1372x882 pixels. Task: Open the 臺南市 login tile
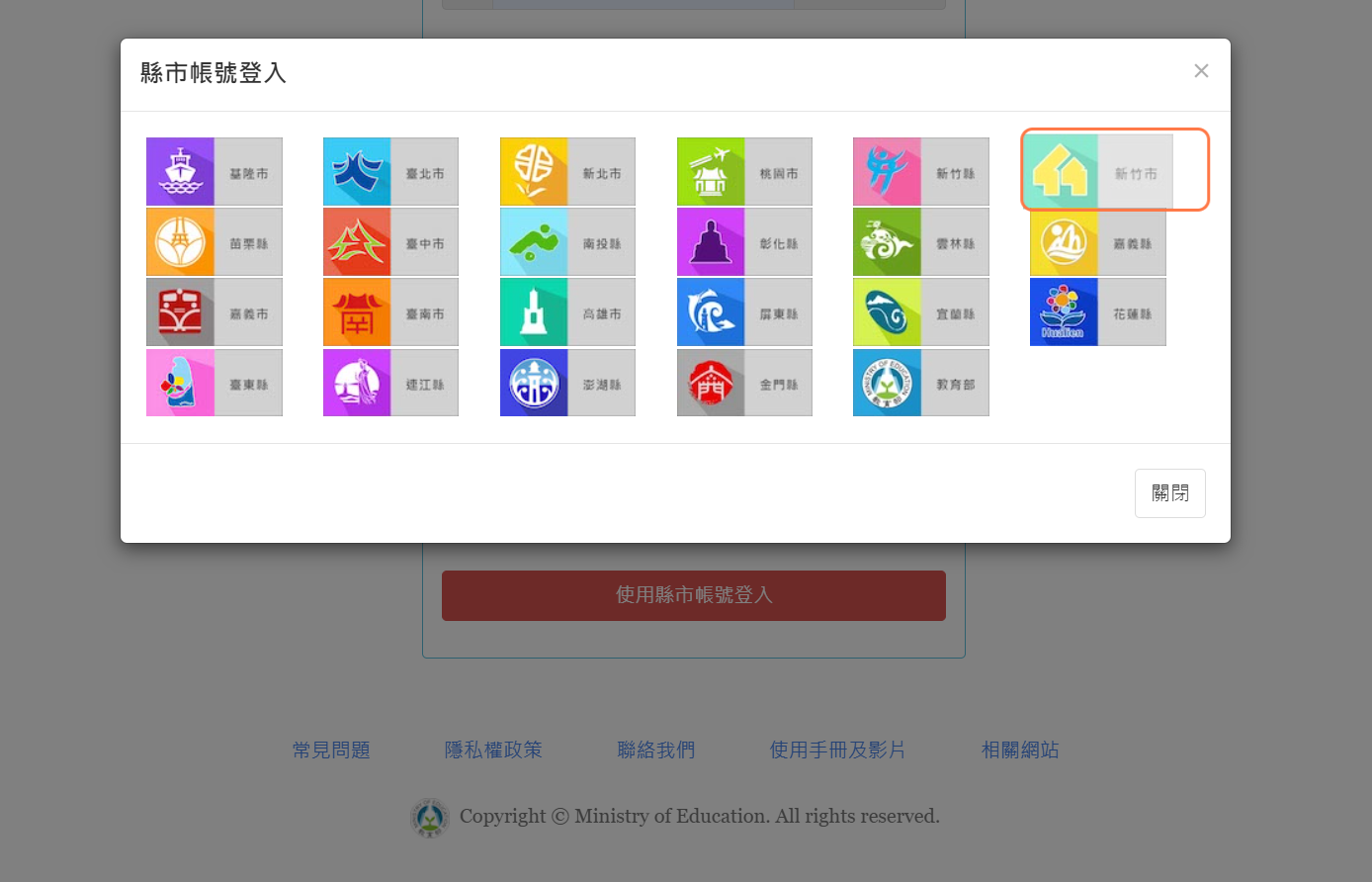click(x=390, y=312)
